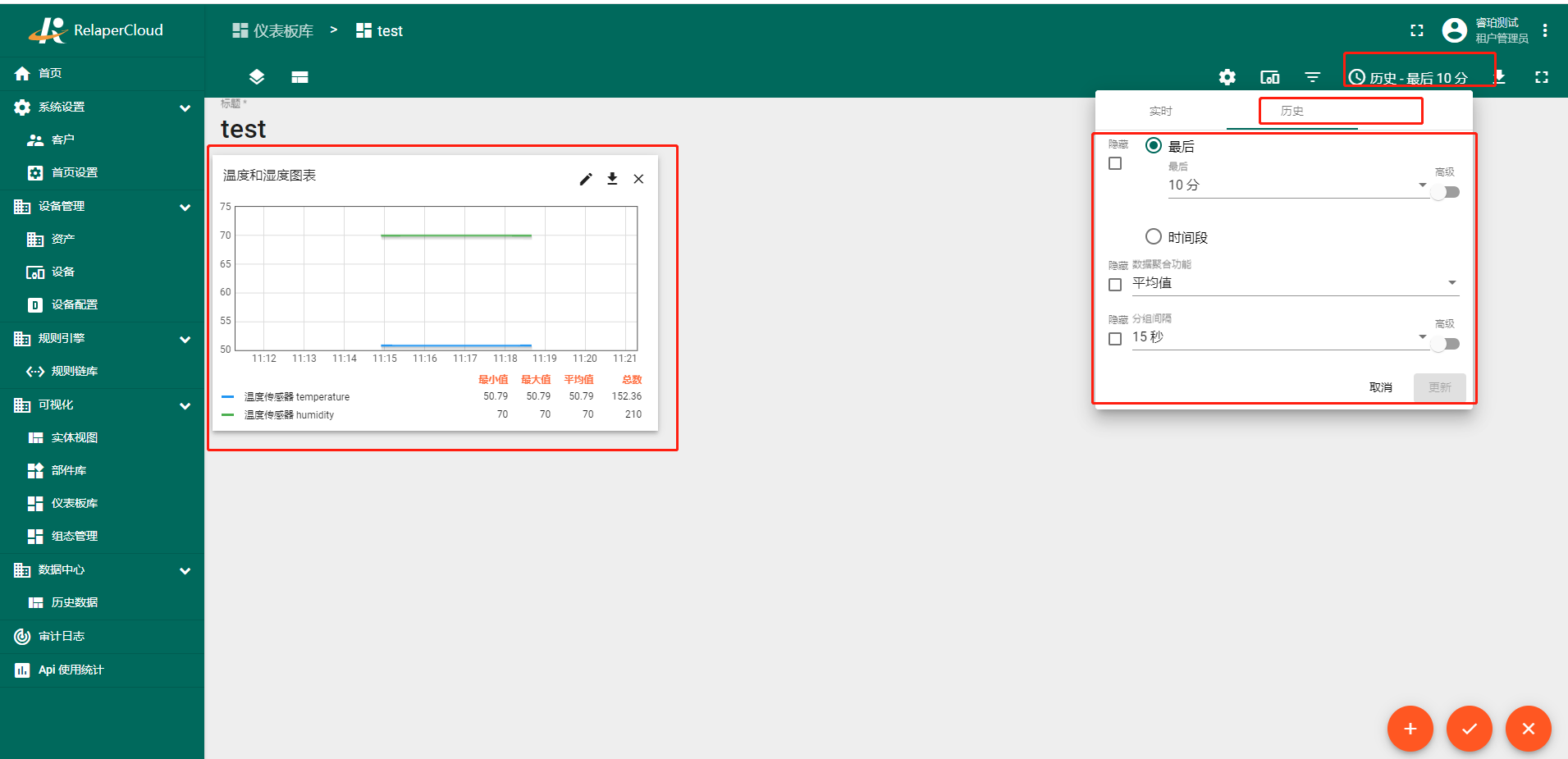Click the test title input field
Viewport: 1568px width, 759px height.
(244, 129)
